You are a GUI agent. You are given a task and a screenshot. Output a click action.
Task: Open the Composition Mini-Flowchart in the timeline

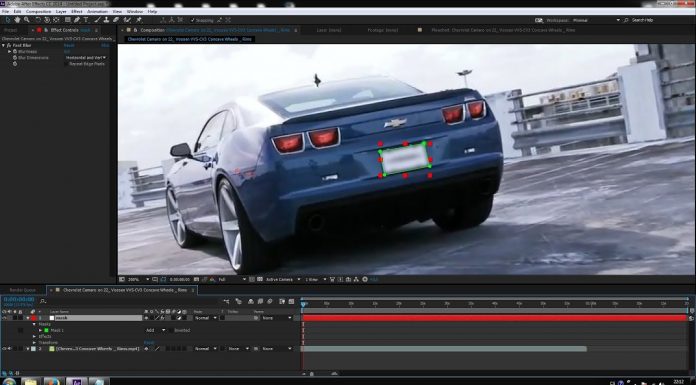tap(227, 302)
